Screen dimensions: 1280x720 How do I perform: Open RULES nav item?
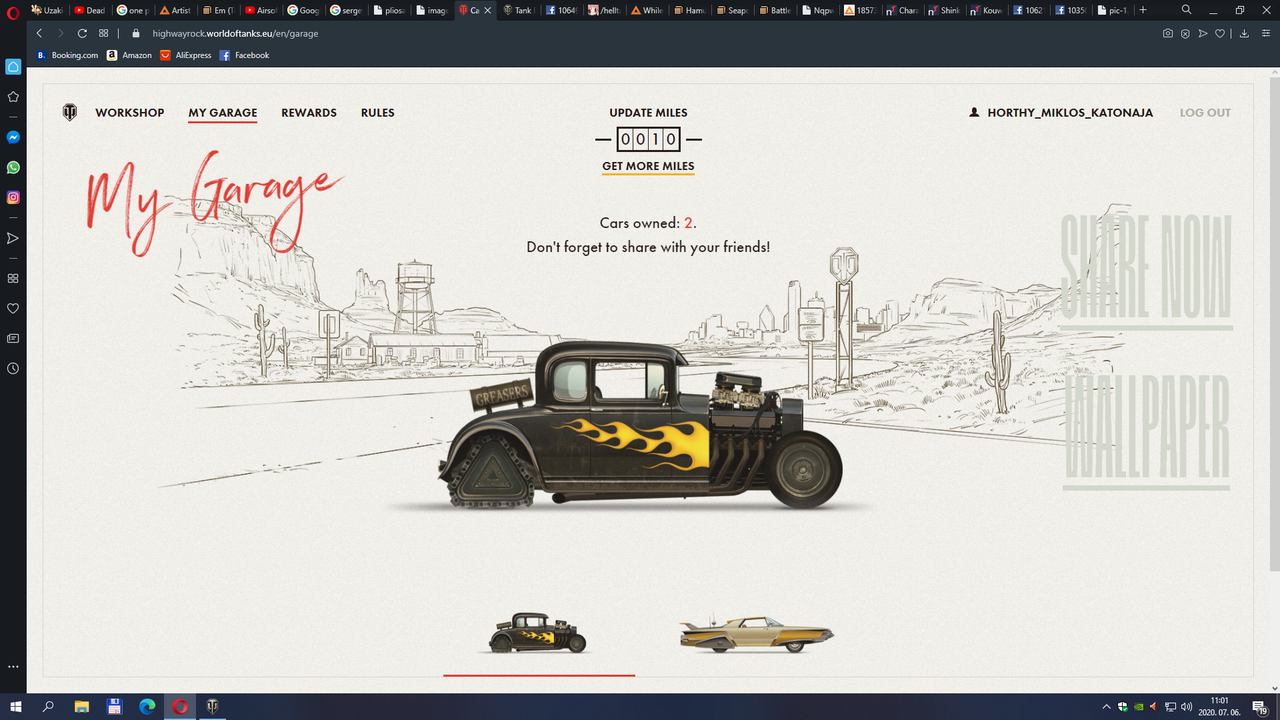coord(378,113)
